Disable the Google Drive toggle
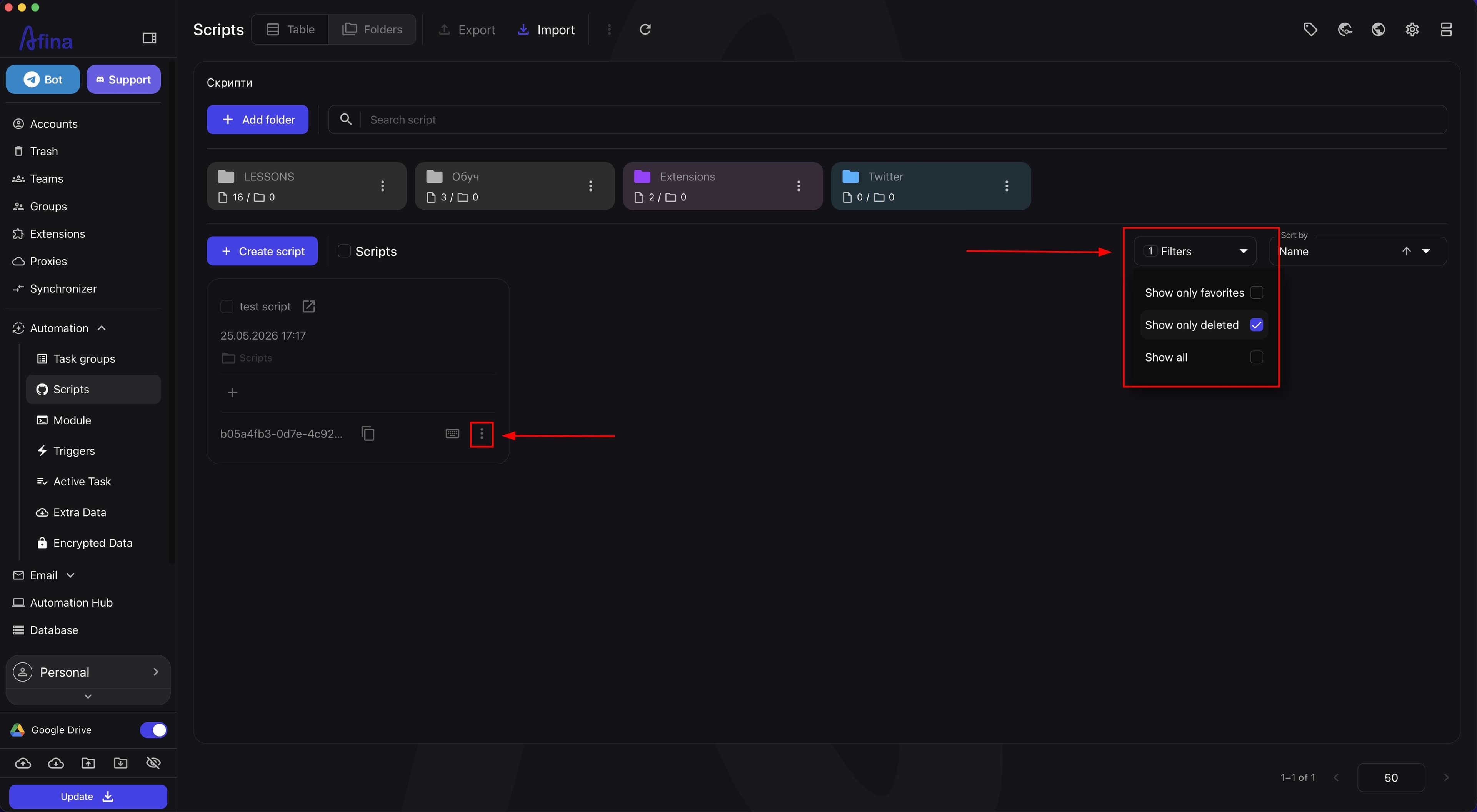 point(153,729)
